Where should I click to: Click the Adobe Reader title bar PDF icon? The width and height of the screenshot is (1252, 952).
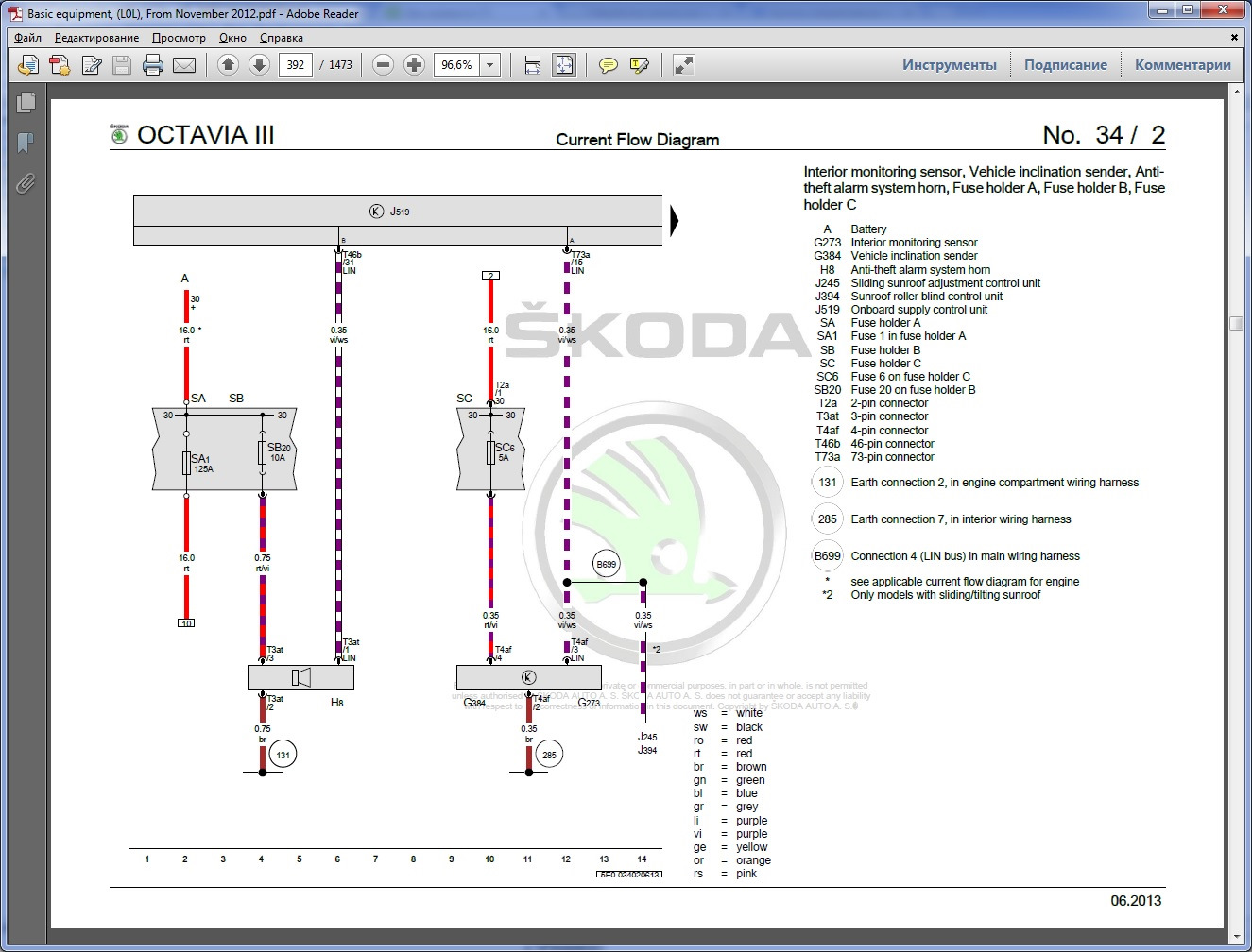tap(14, 13)
